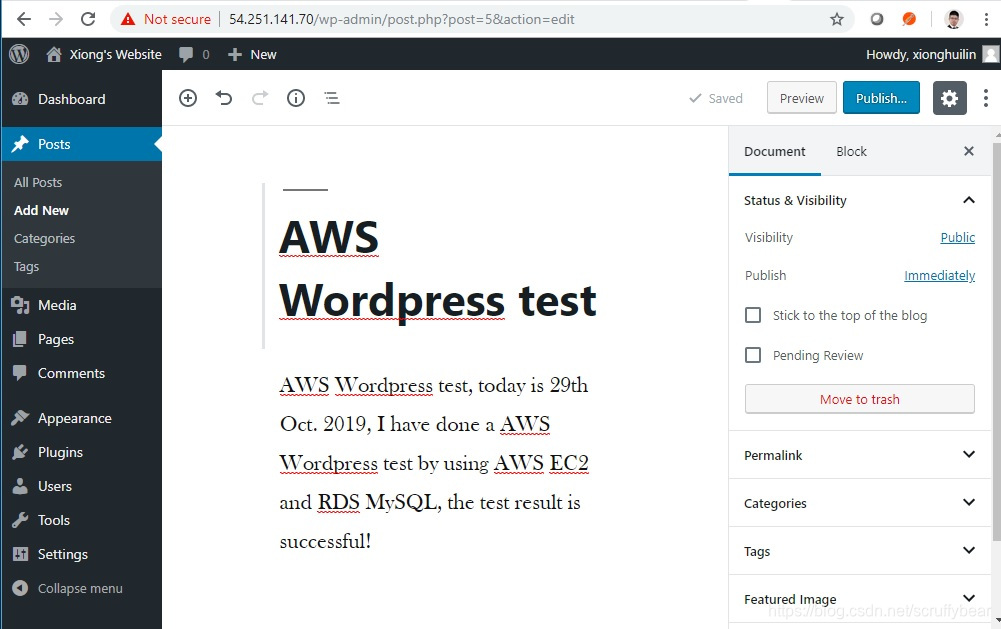Switch to the Document tab
The height and width of the screenshot is (629, 1001).
(774, 151)
